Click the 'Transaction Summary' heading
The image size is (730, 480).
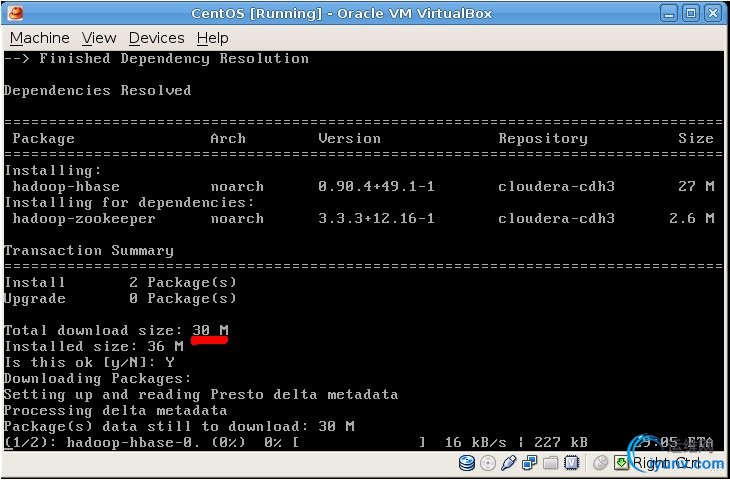pos(88,250)
